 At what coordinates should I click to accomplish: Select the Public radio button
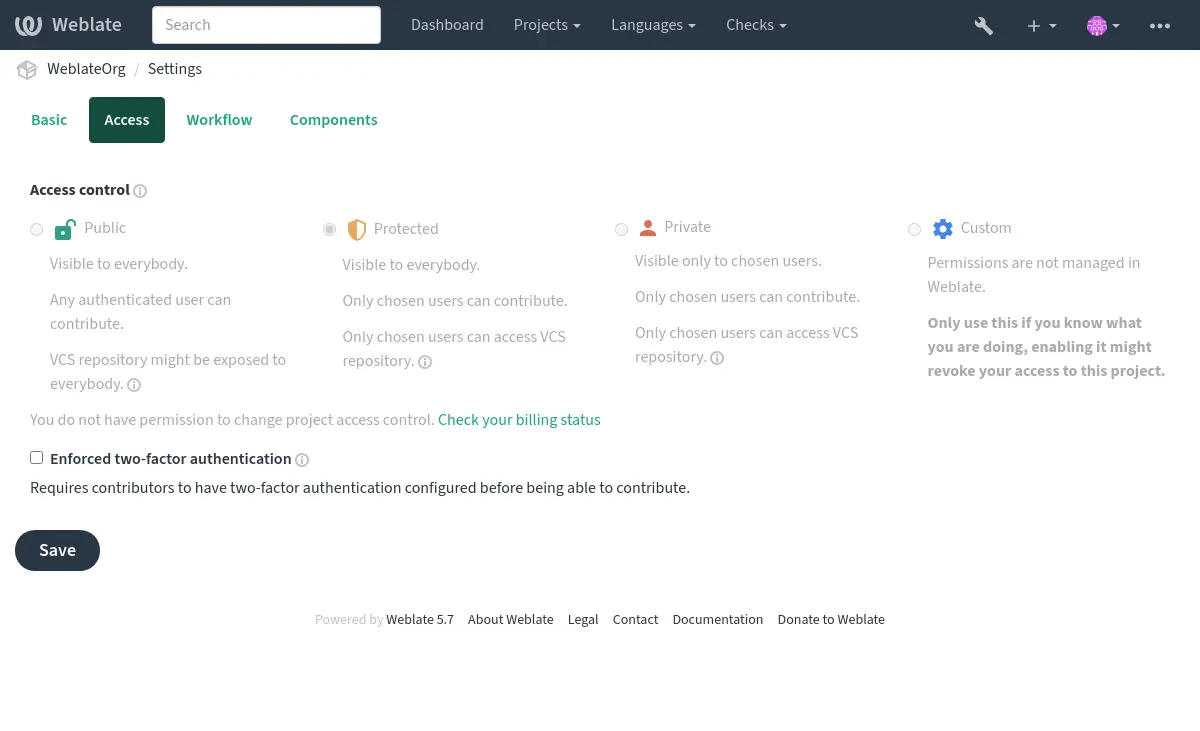37,230
